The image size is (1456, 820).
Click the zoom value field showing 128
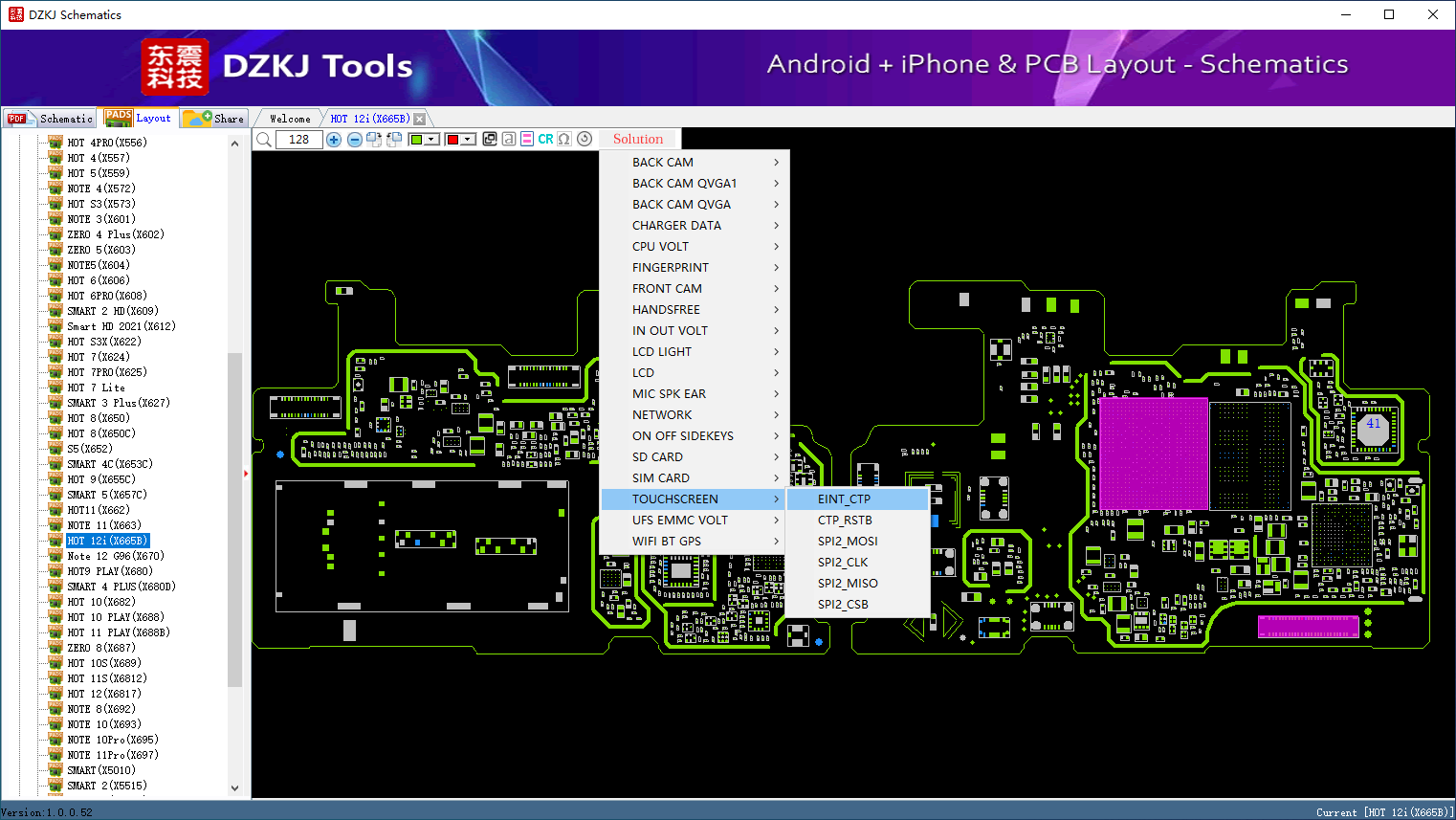tap(299, 140)
